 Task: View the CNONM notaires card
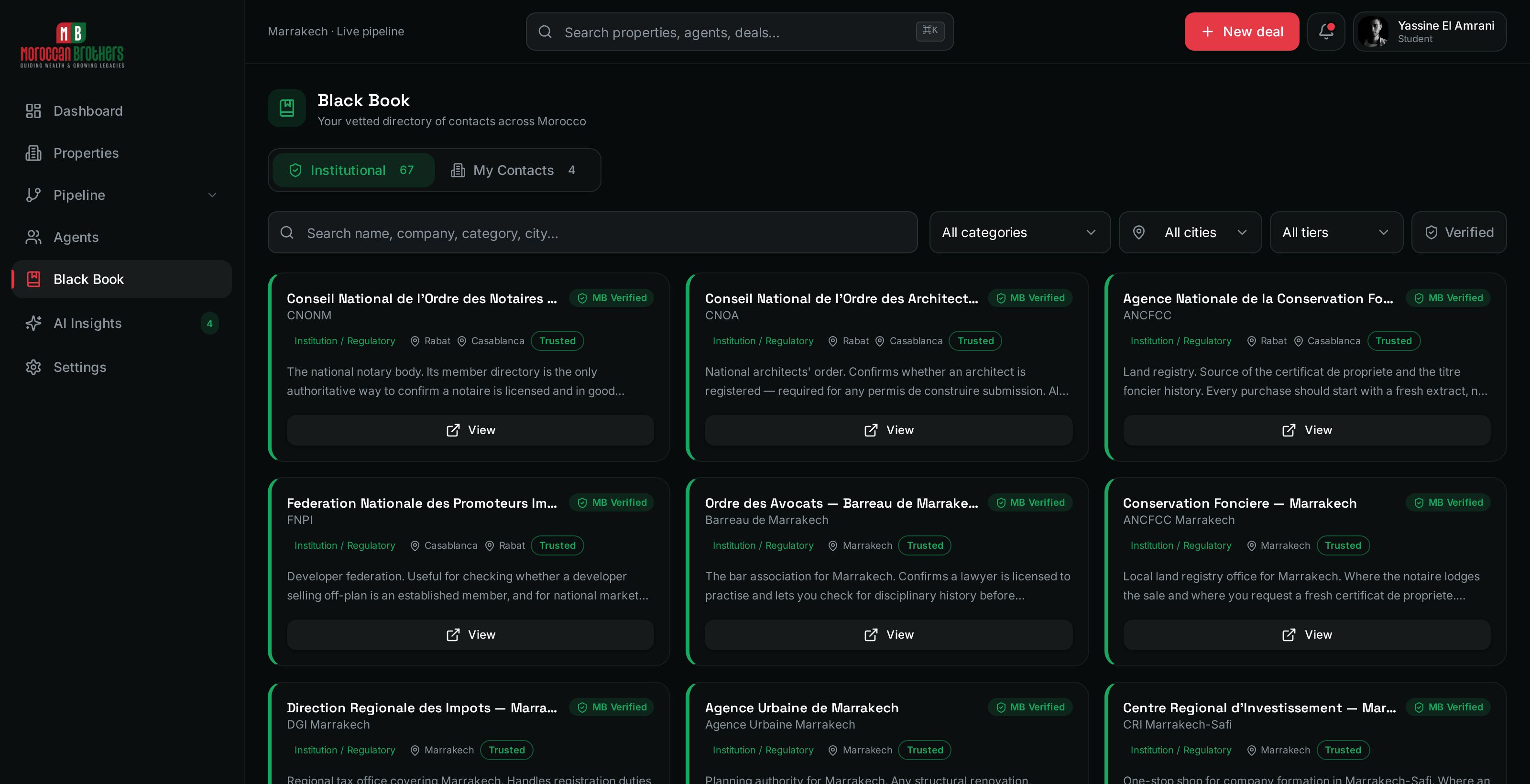point(470,430)
